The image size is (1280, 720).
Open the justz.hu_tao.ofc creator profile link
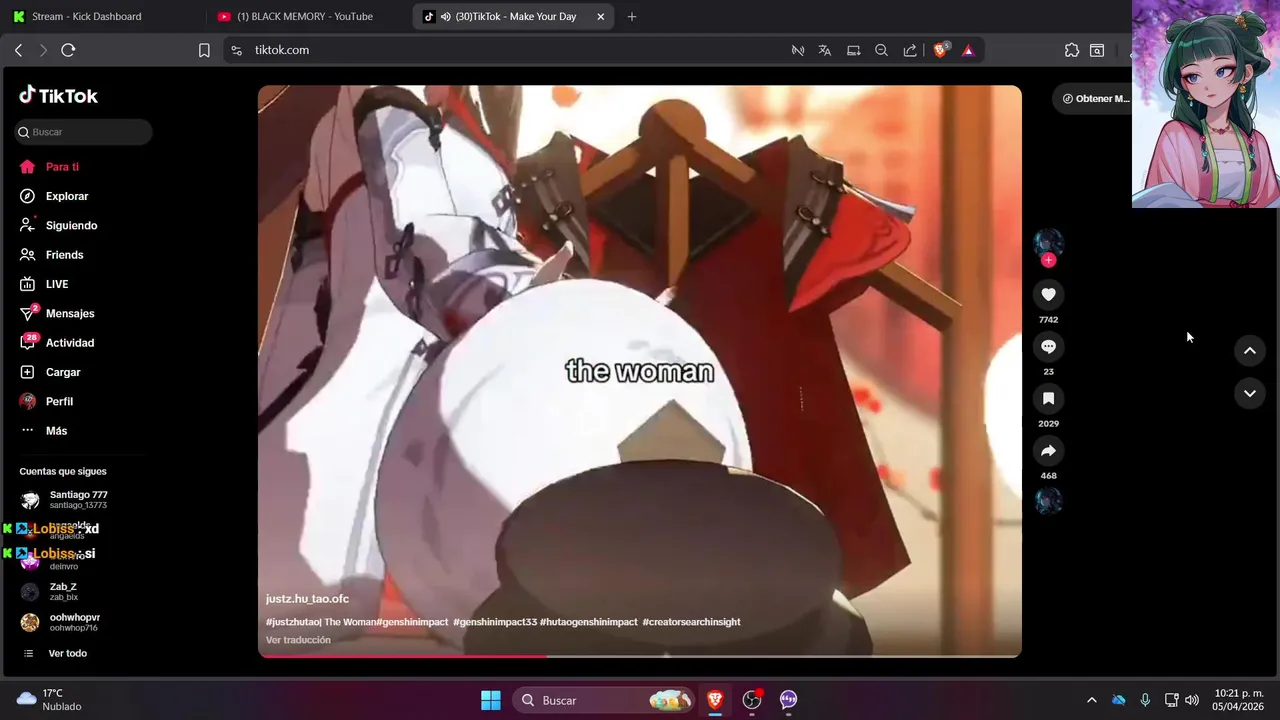point(307,599)
